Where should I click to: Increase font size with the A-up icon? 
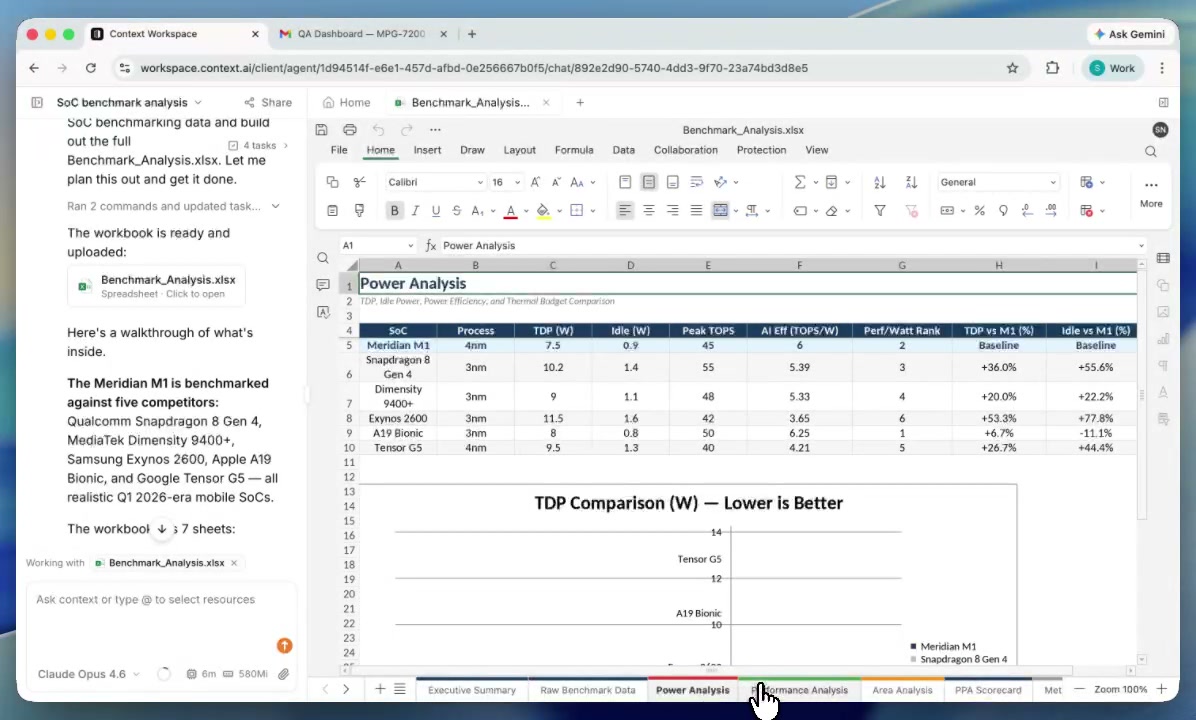(x=535, y=182)
